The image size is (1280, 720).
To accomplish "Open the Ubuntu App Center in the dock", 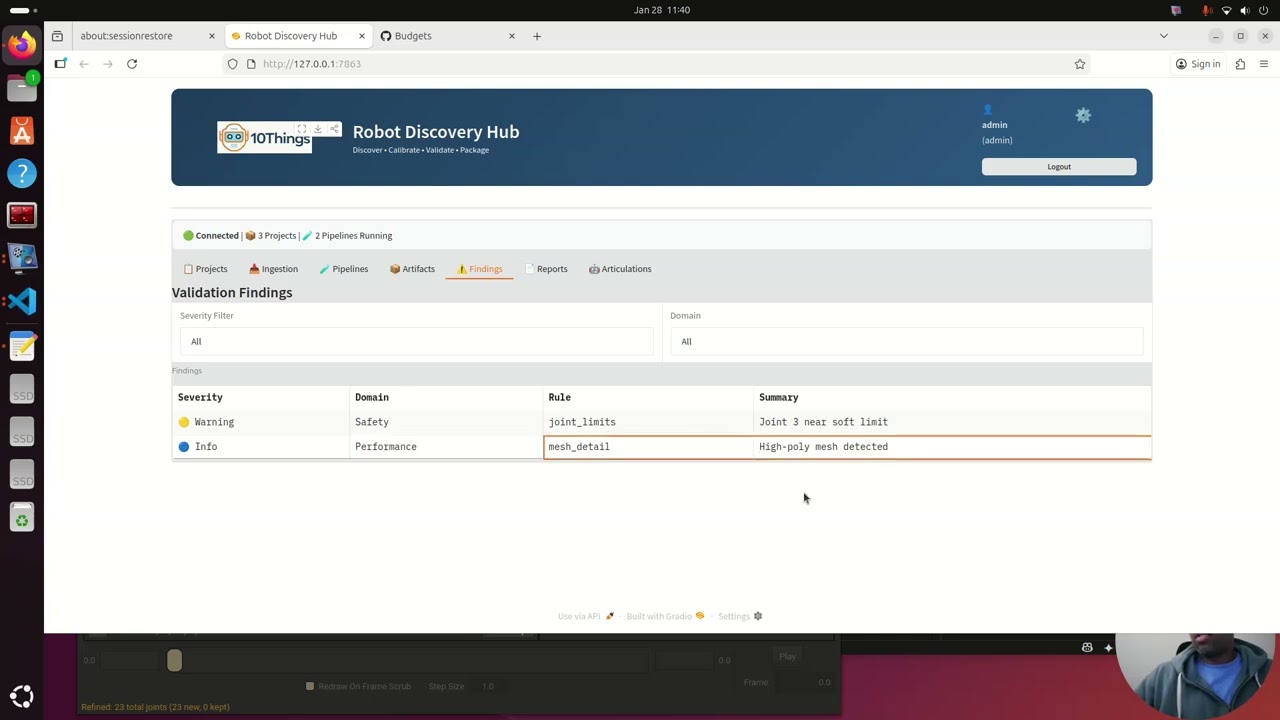I will click(22, 130).
